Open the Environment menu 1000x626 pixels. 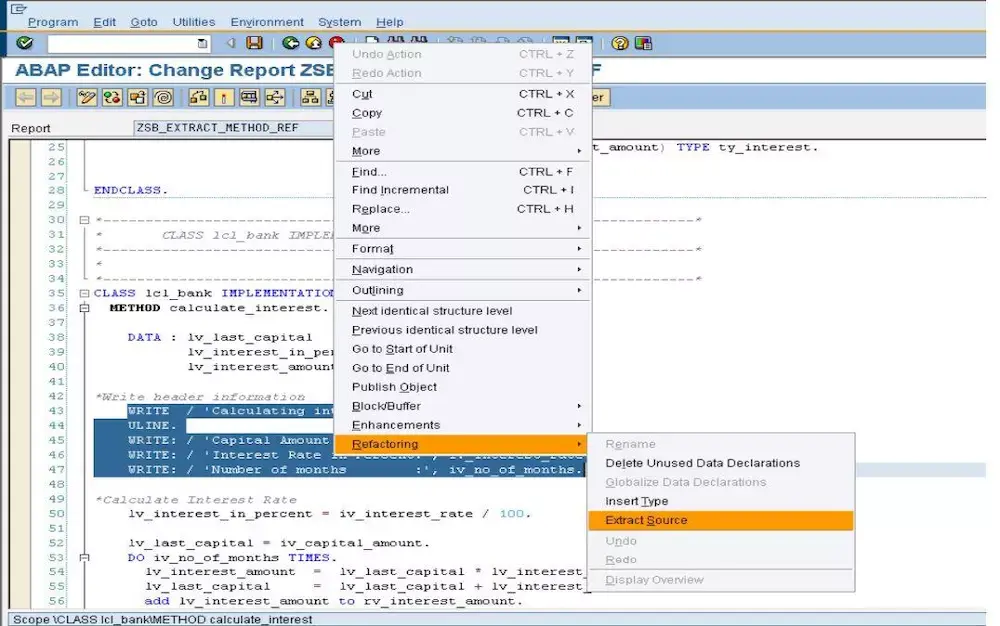pos(266,21)
